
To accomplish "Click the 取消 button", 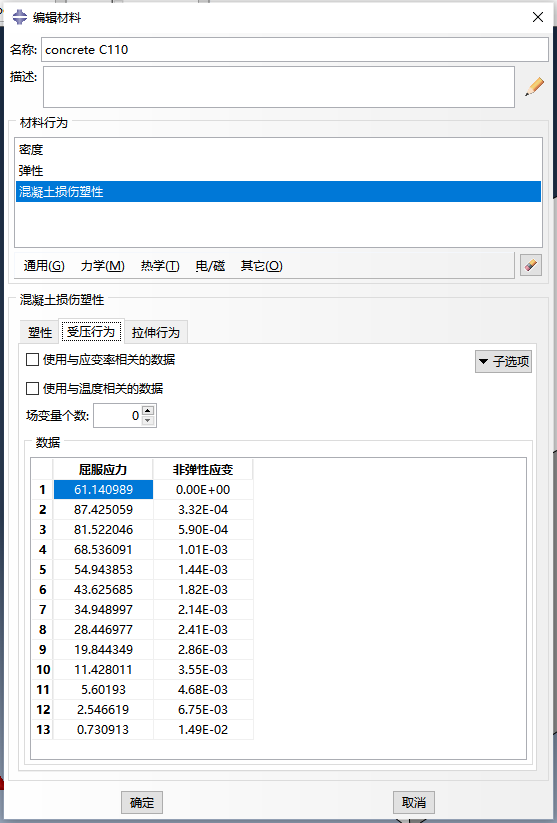I will [414, 803].
